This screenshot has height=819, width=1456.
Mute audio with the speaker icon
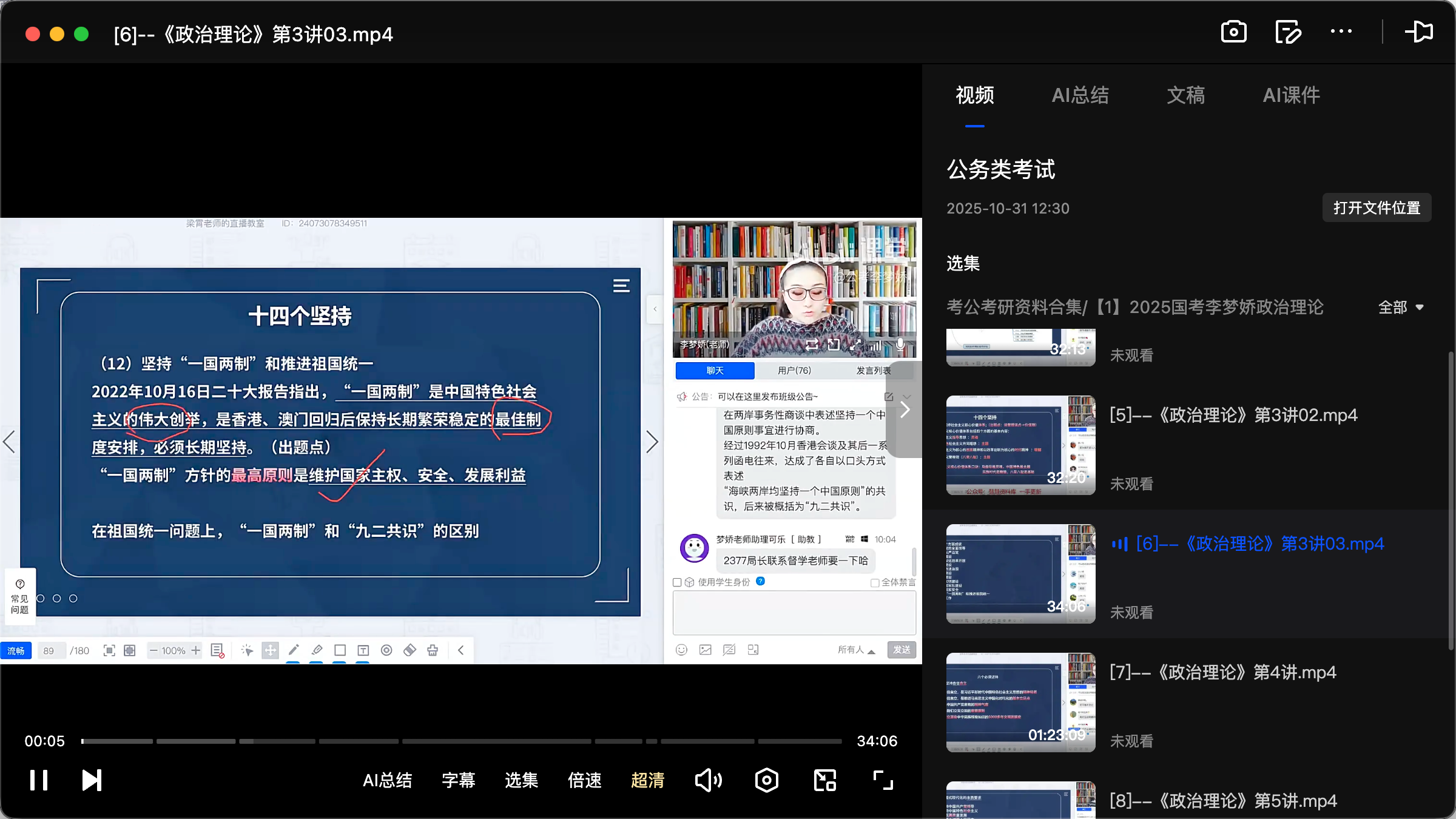pos(708,780)
